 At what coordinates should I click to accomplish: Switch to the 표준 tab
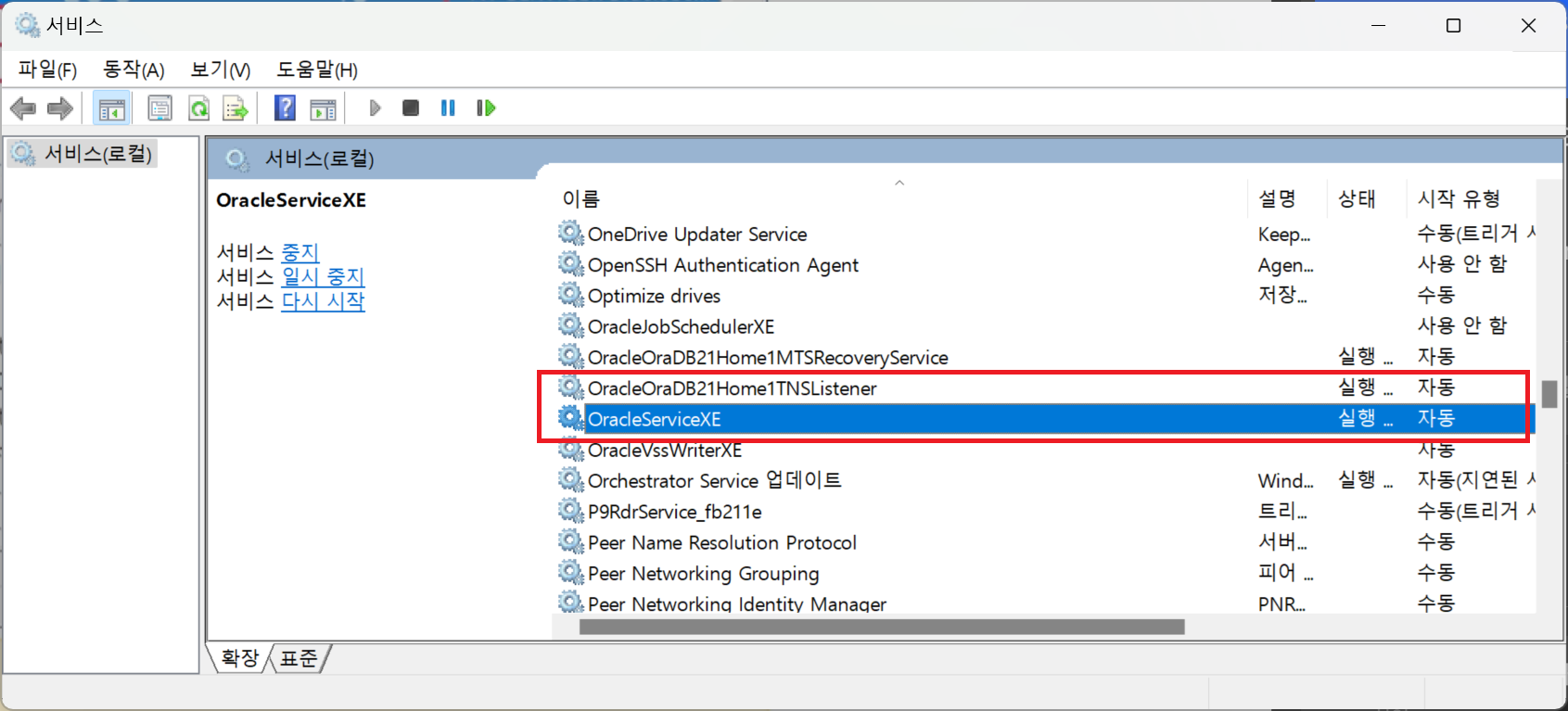(299, 658)
